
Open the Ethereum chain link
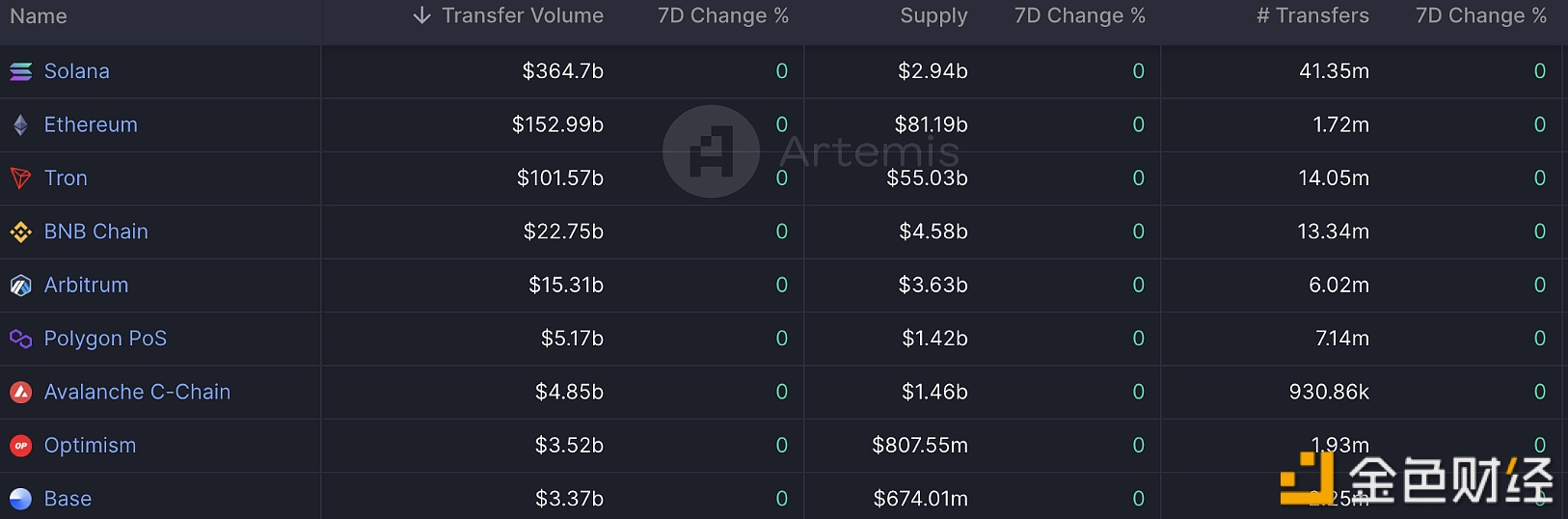pyautogui.click(x=91, y=124)
